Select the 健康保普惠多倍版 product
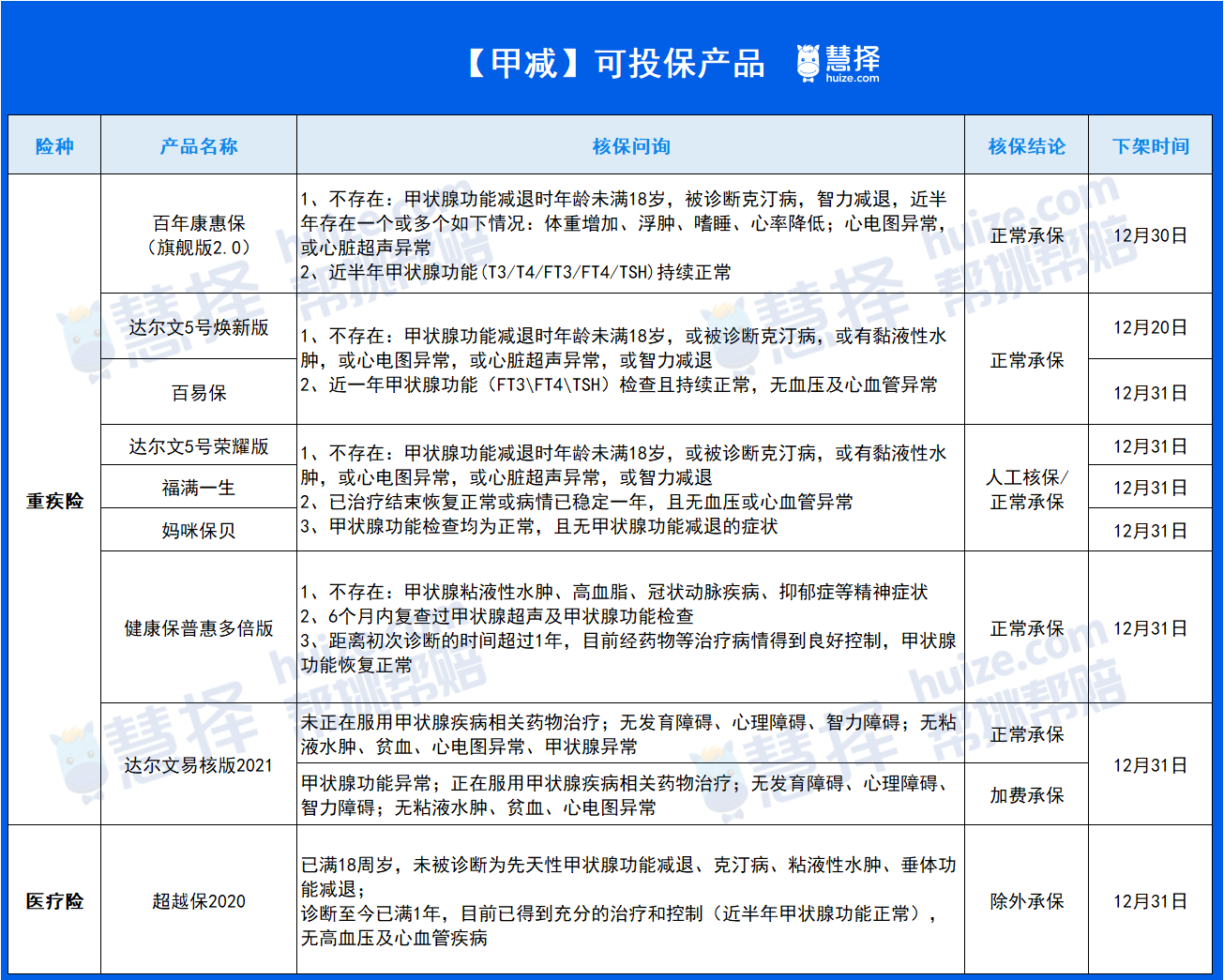Image resolution: width=1224 pixels, height=980 pixels. click(x=199, y=628)
